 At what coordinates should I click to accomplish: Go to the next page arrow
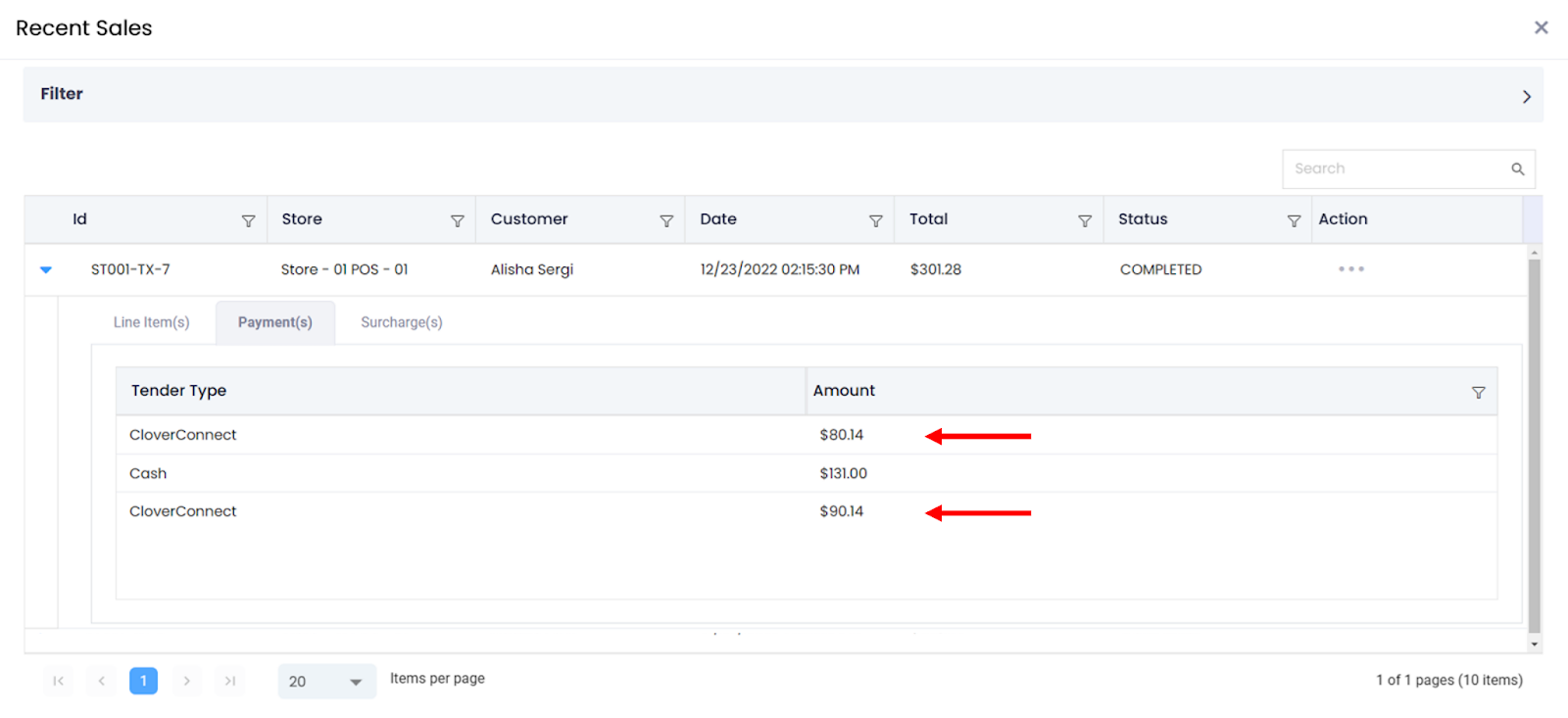[186, 681]
